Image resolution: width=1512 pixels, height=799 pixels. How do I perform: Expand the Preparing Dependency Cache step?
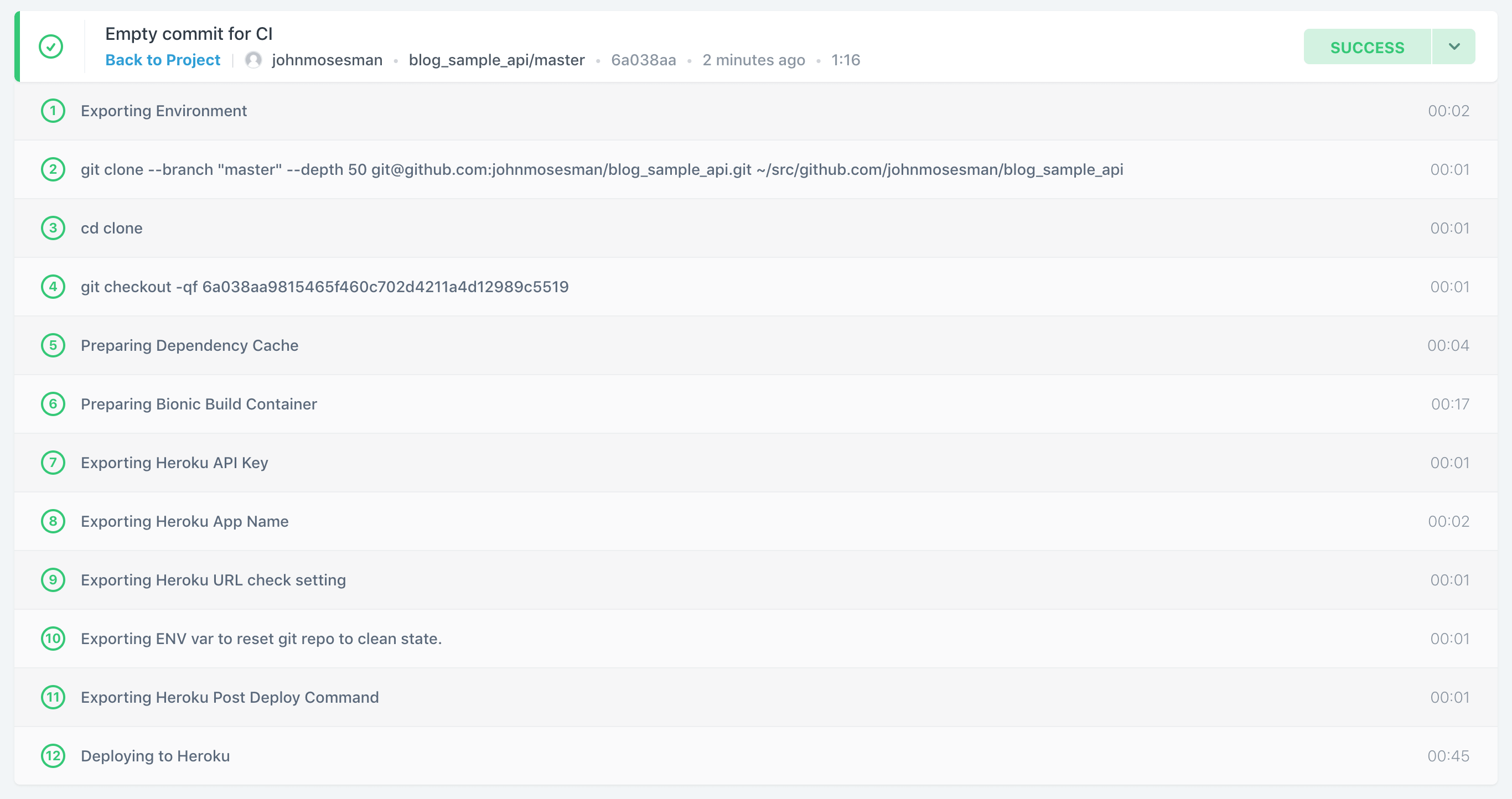[756, 345]
